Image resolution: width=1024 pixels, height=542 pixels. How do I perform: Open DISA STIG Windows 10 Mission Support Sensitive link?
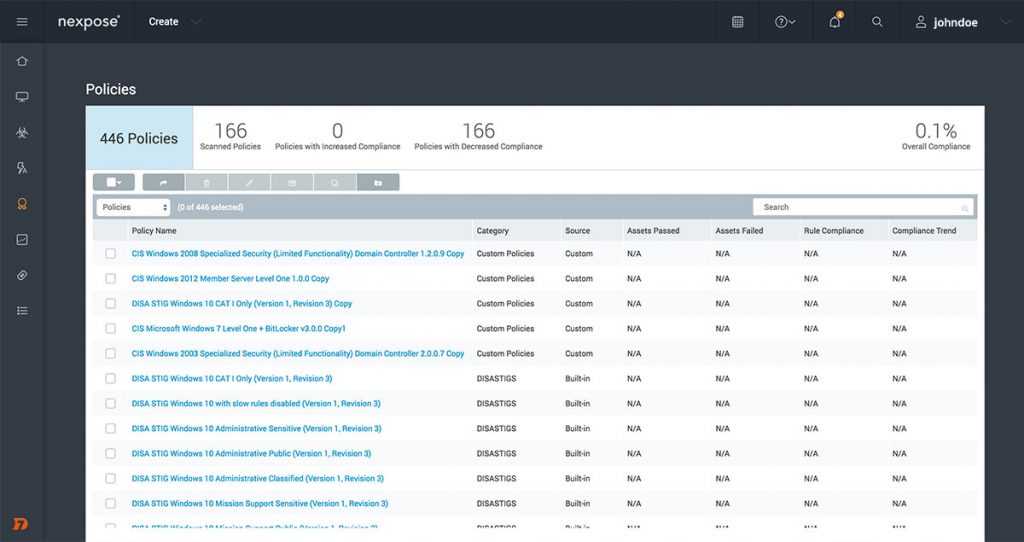pos(259,504)
